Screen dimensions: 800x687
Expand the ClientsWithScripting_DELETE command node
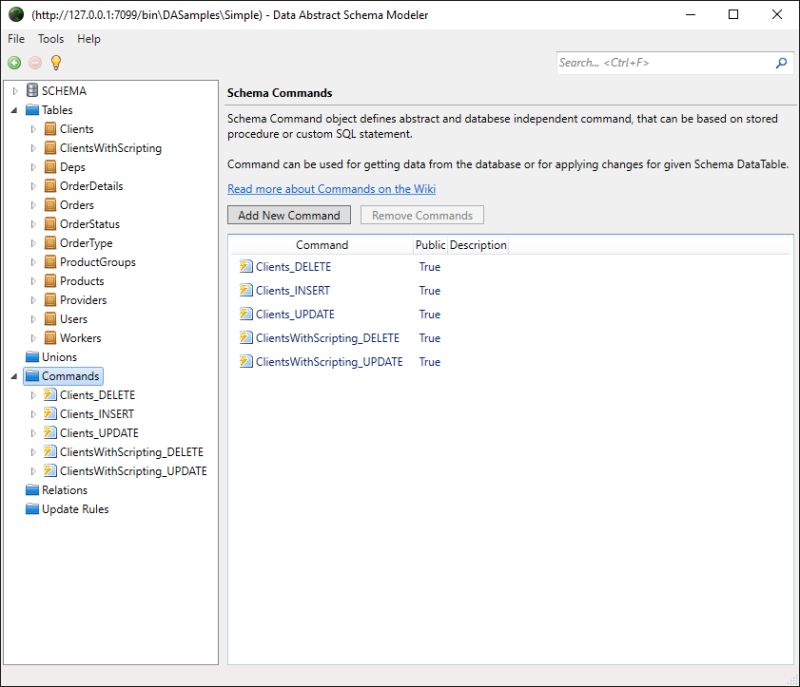coord(33,452)
